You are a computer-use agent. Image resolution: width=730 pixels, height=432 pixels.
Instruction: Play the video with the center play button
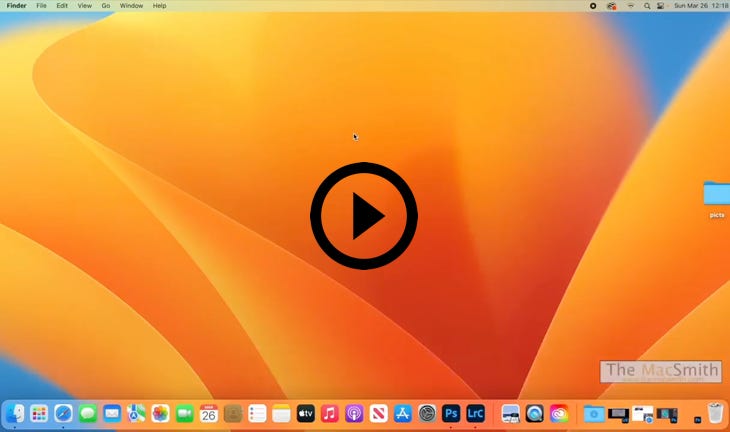[x=364, y=216]
